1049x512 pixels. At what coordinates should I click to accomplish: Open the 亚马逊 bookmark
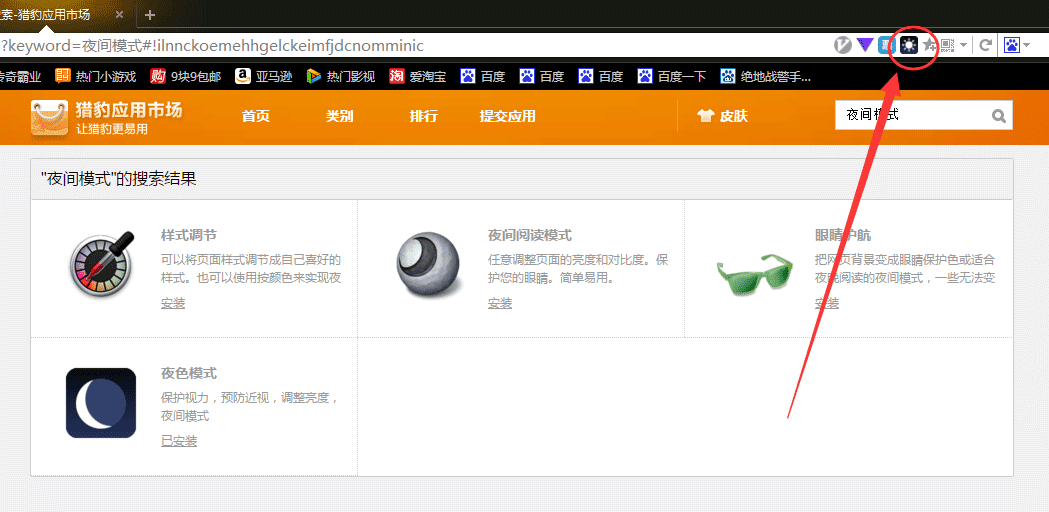(264, 76)
